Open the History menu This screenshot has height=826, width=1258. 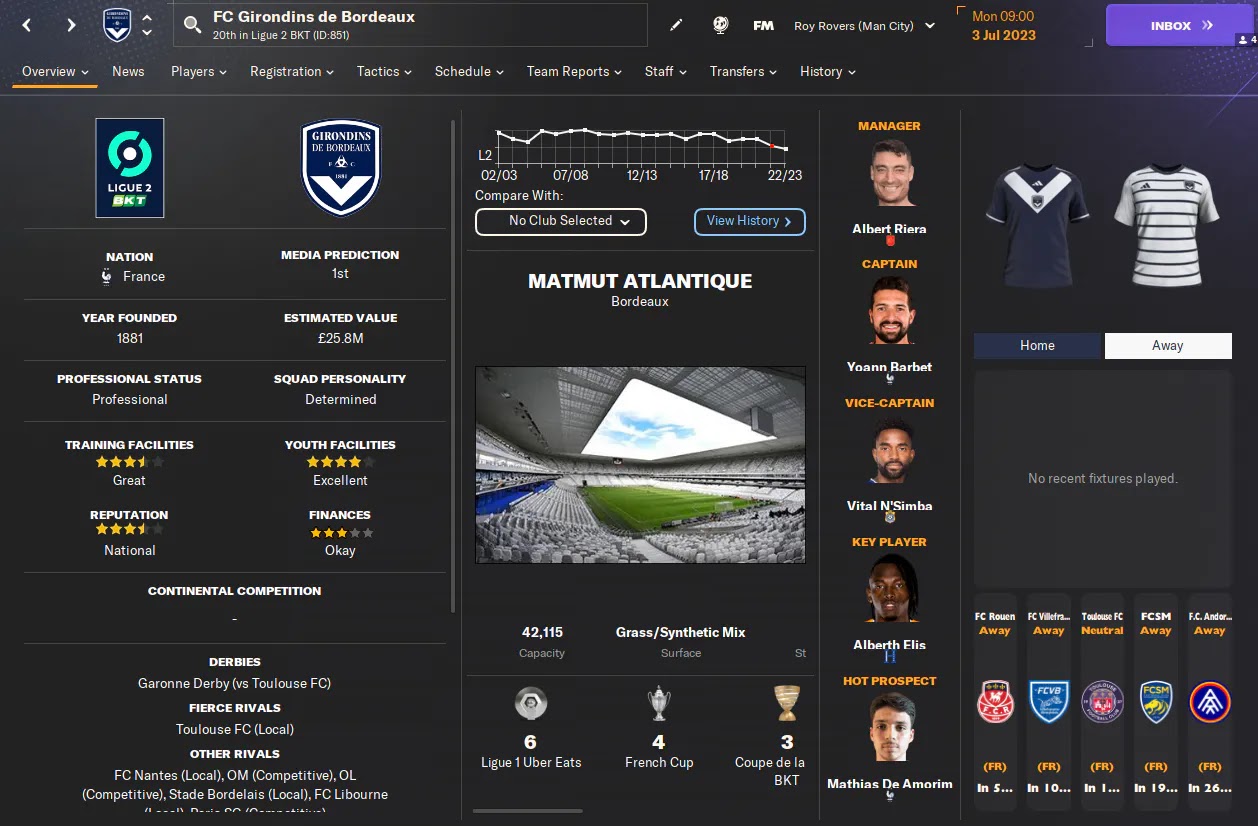pyautogui.click(x=828, y=71)
